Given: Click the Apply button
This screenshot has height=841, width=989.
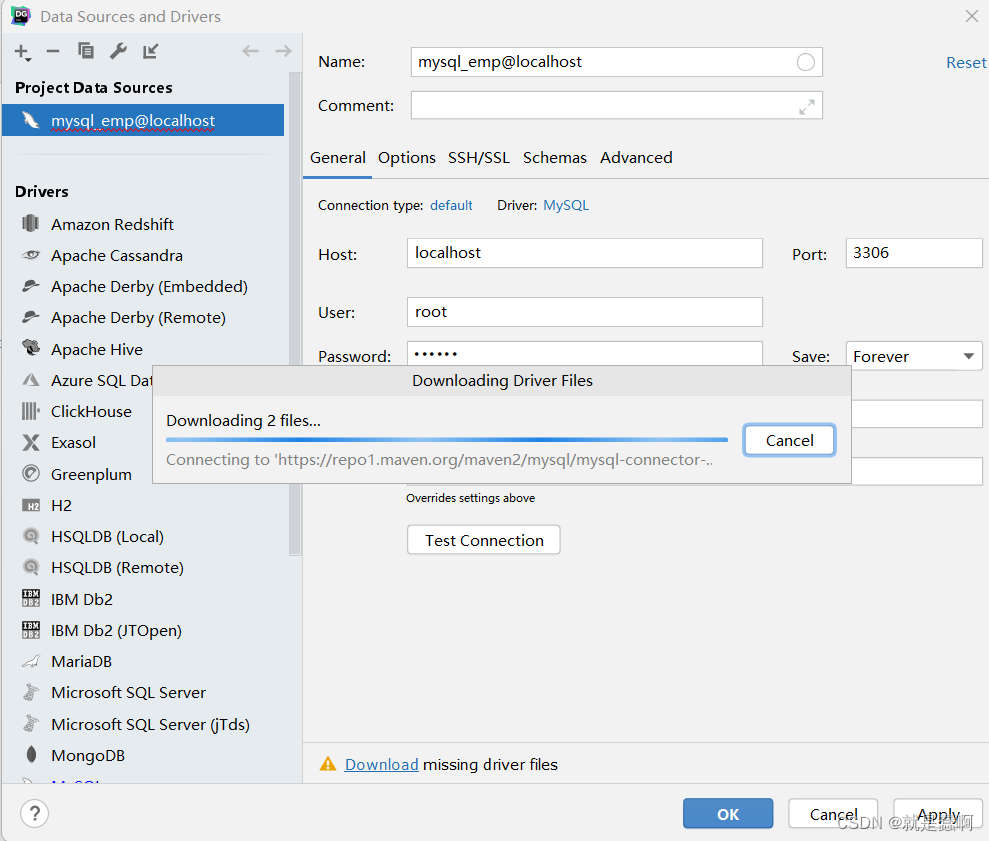Looking at the screenshot, I should coord(938,814).
